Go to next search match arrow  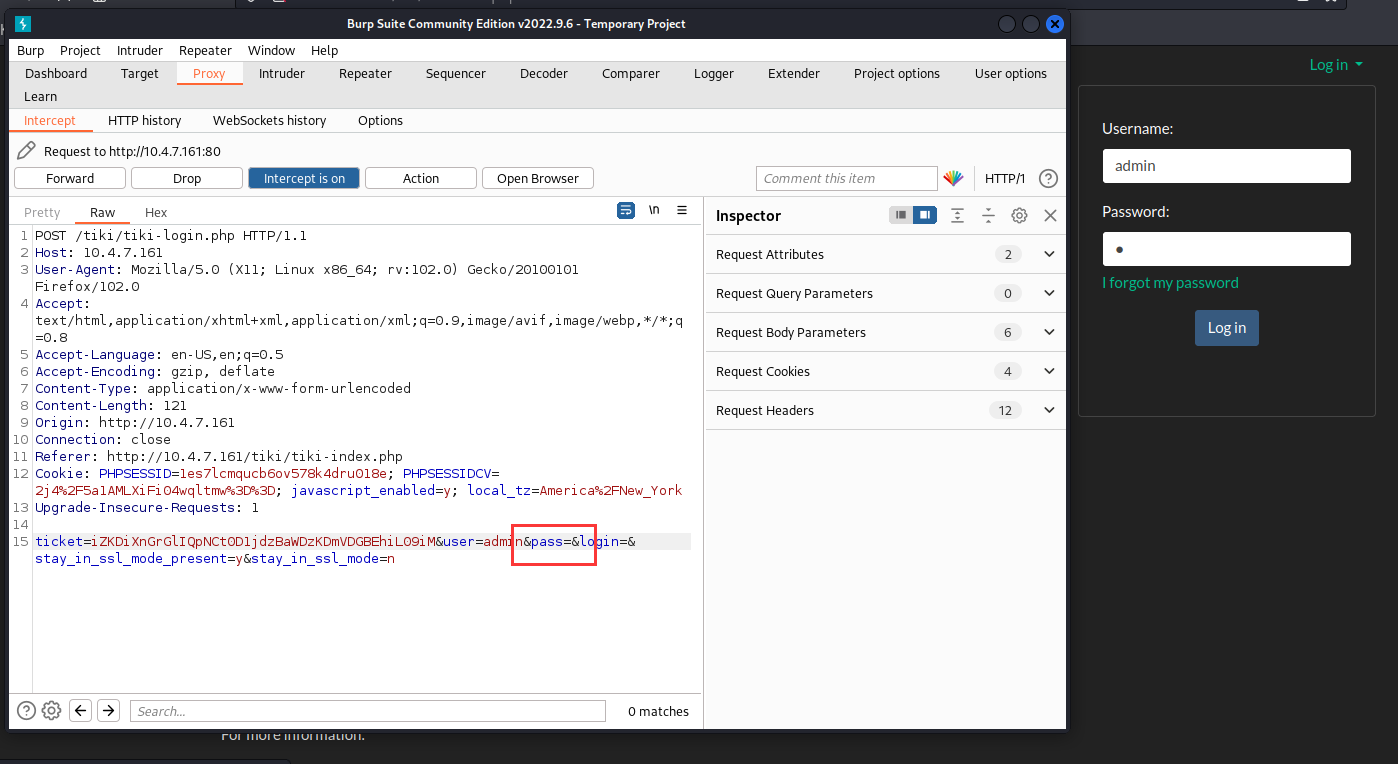pos(109,711)
